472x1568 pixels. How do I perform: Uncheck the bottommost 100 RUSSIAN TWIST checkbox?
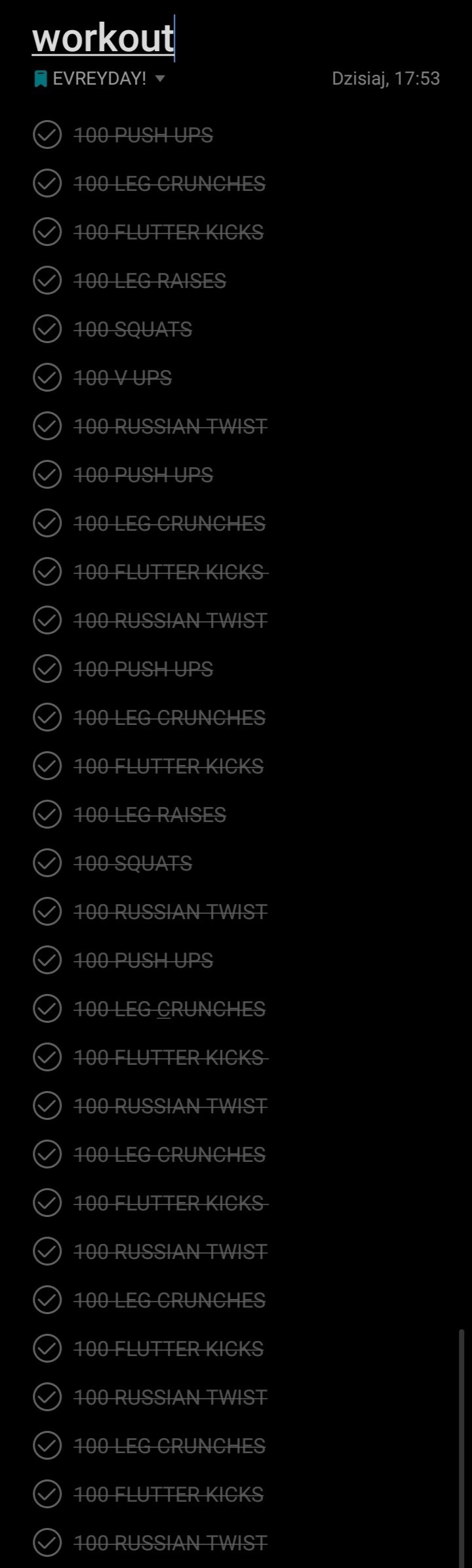pyautogui.click(x=47, y=1543)
